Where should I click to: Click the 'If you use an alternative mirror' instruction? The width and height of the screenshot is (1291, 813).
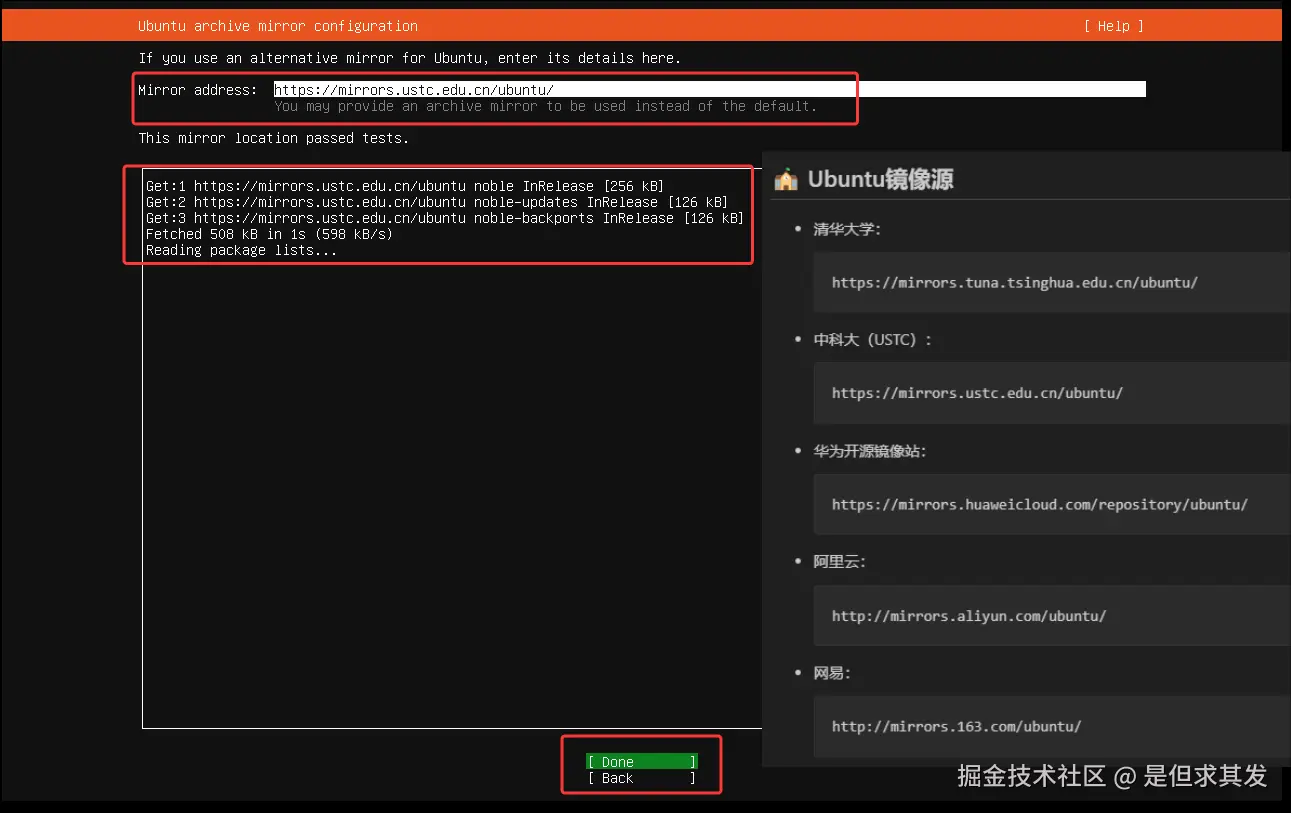(x=410, y=58)
